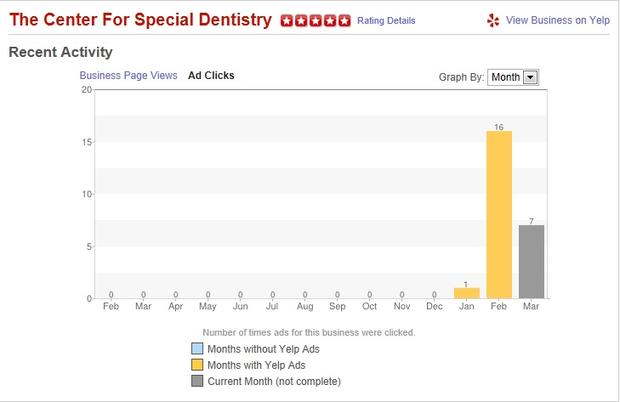
Task: Click the gray March bar showing 7
Action: click(531, 262)
